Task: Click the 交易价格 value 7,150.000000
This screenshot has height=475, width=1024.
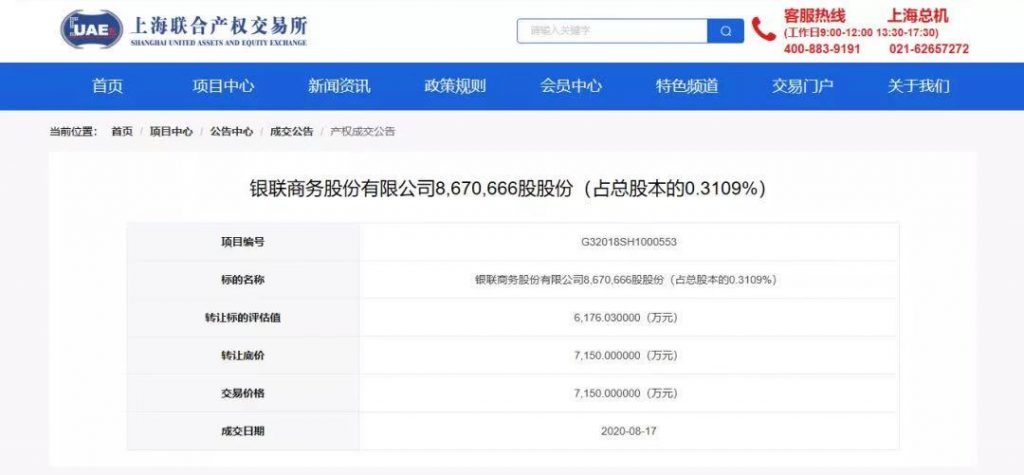Action: coord(628,394)
